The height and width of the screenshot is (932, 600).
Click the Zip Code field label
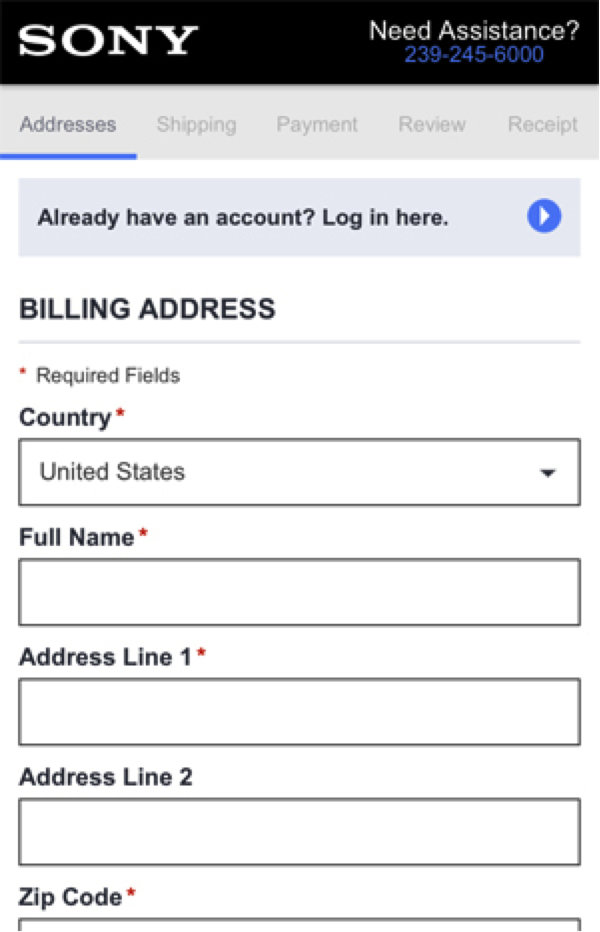[x=70, y=897]
